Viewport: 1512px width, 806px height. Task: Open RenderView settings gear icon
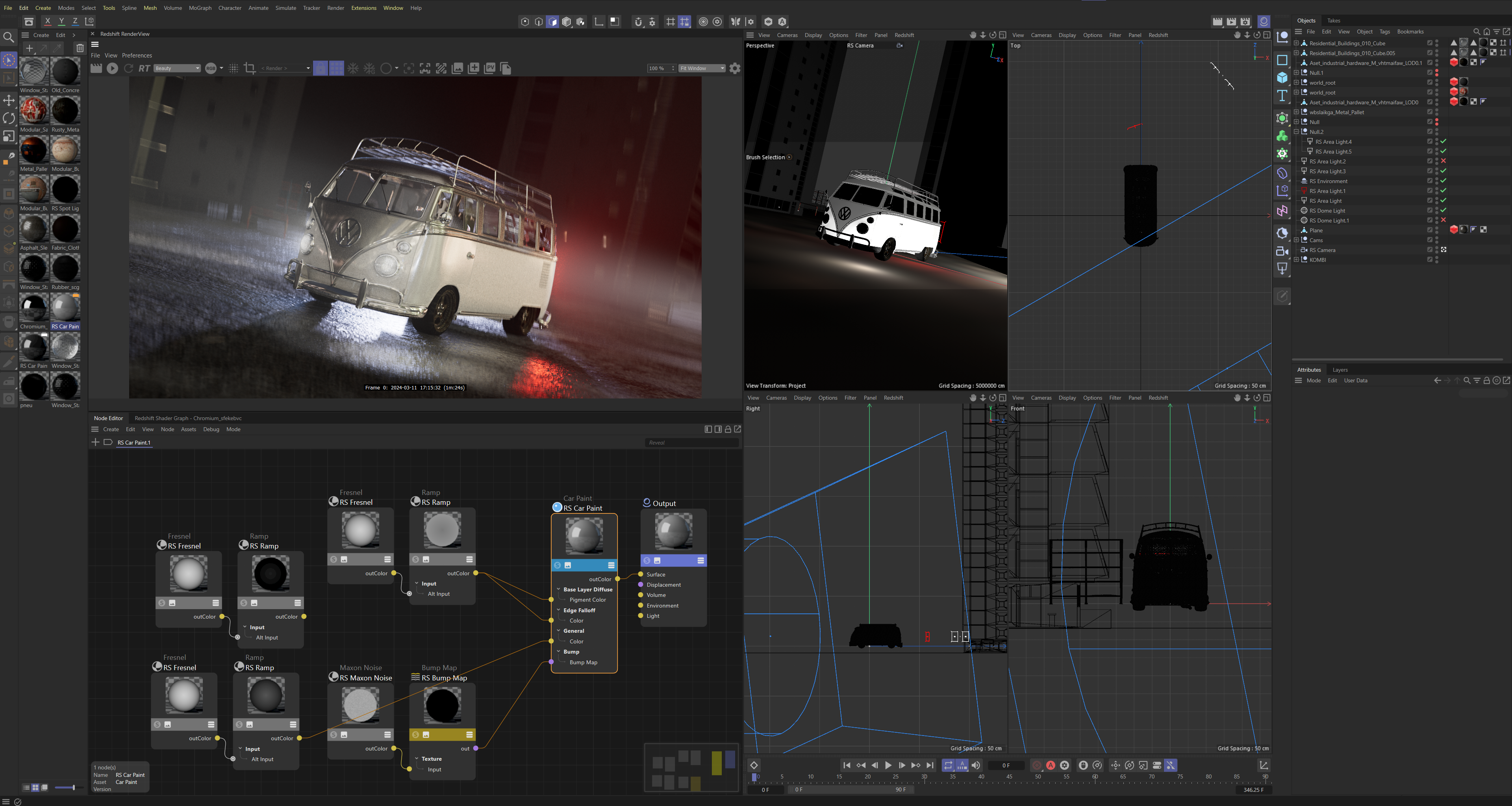coord(734,69)
